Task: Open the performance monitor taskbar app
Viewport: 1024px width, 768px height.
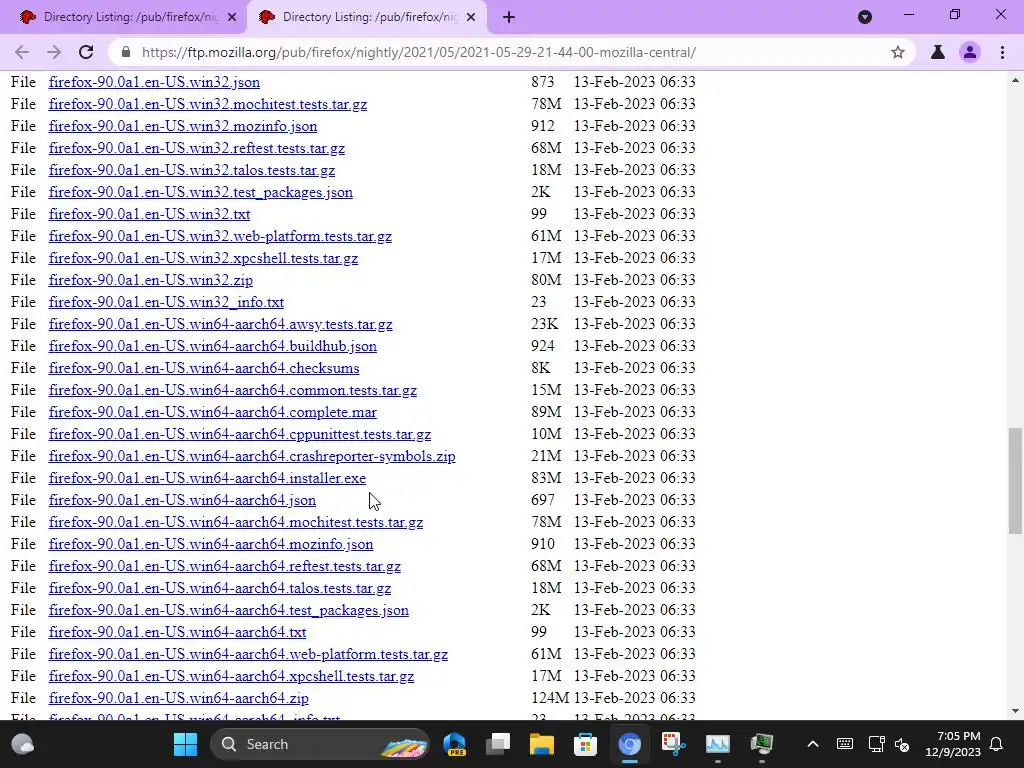Action: click(717, 744)
